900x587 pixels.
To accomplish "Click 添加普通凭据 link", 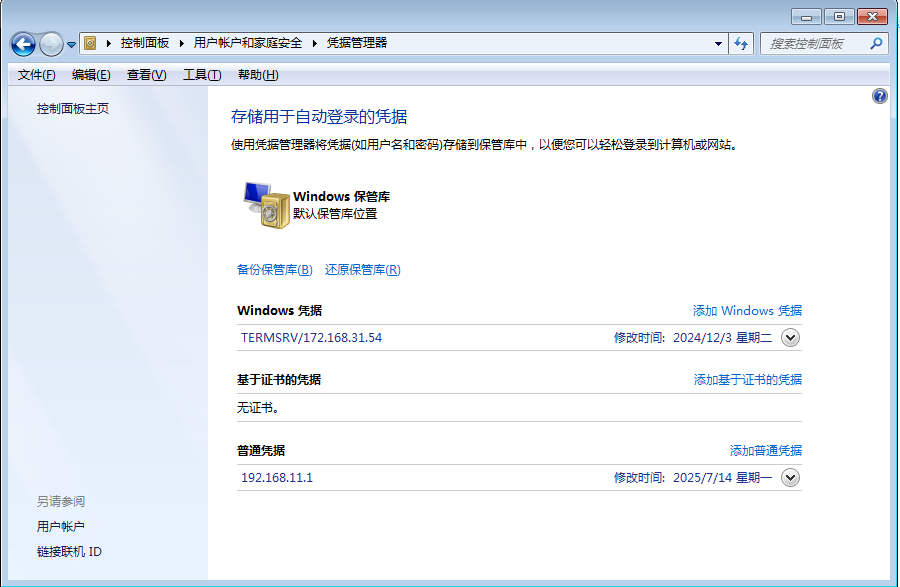I will [765, 451].
